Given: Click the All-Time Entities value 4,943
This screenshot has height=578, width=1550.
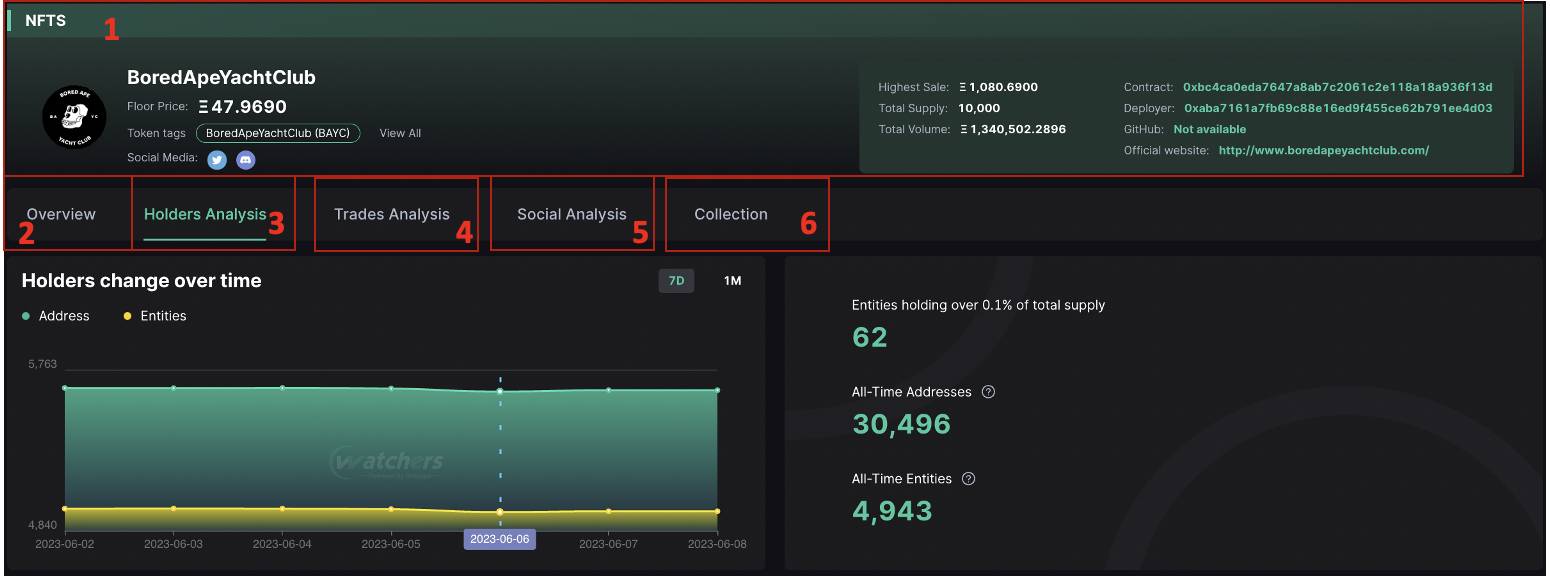Looking at the screenshot, I should click(892, 510).
